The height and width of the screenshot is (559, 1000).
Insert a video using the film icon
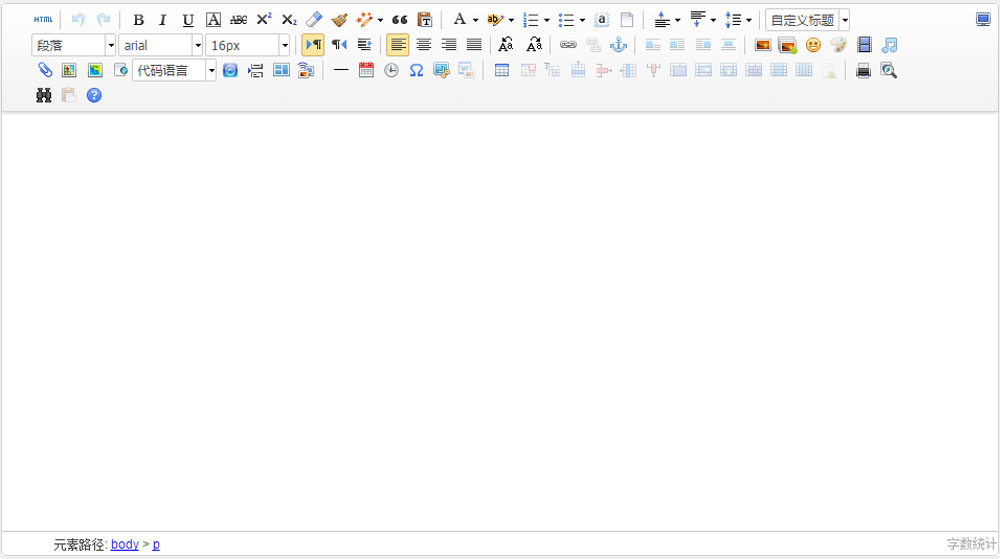[864, 45]
